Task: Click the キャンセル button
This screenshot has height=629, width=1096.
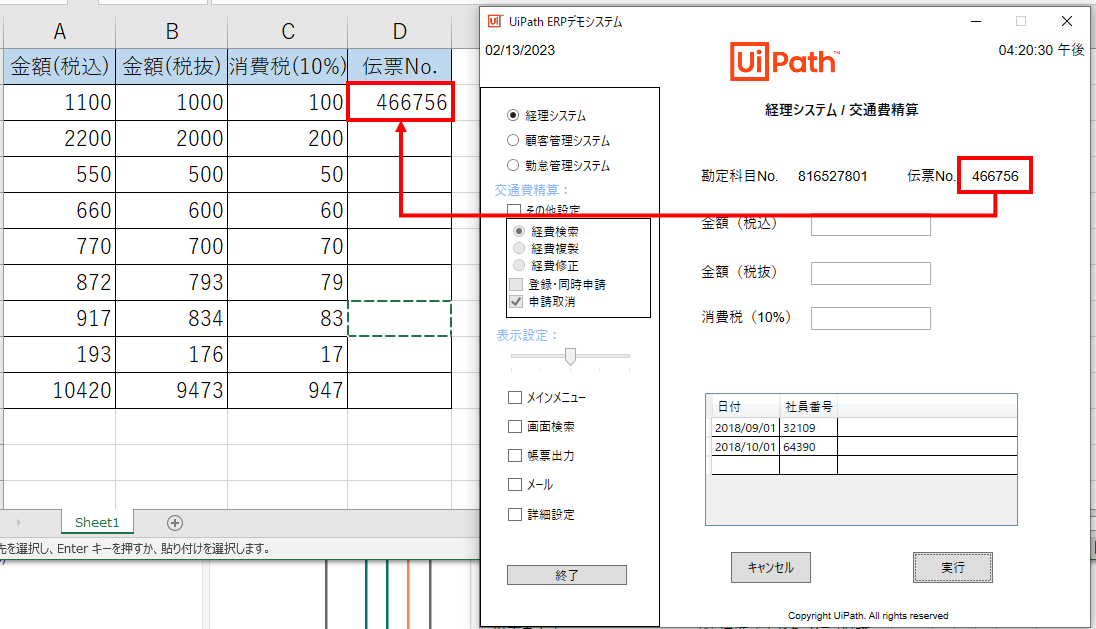Action: point(771,567)
